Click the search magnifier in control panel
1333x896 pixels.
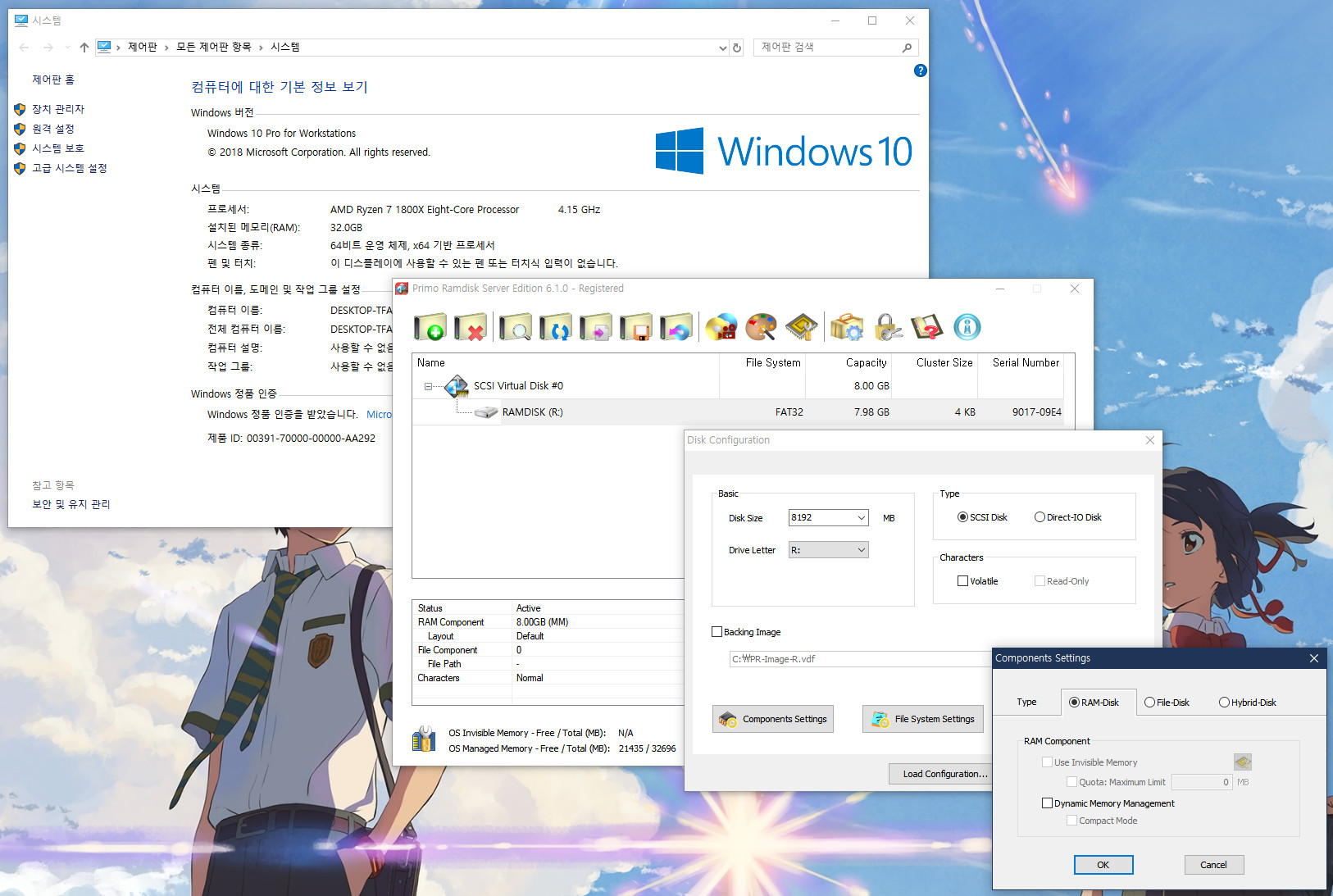(907, 48)
